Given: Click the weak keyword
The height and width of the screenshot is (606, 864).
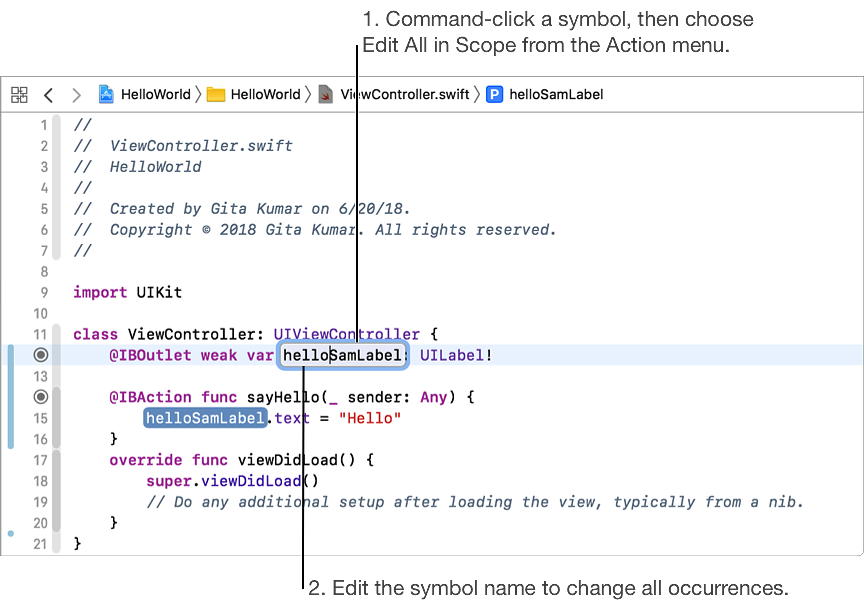Looking at the screenshot, I should 219,355.
